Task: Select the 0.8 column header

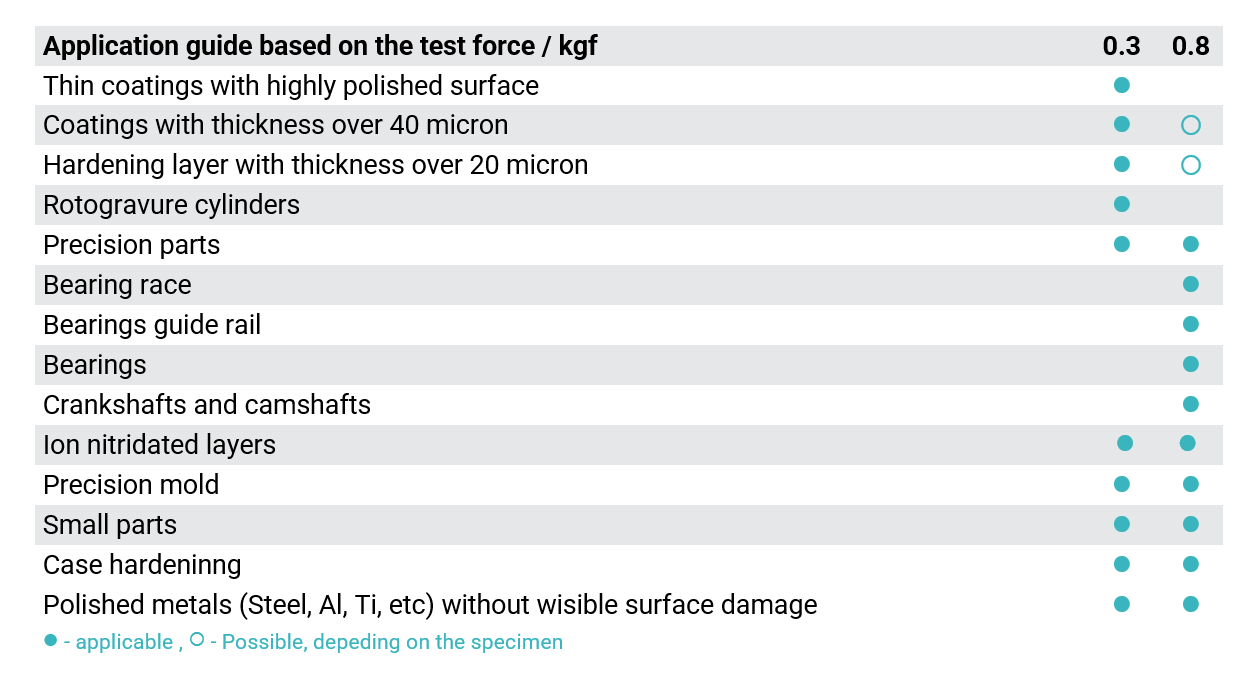Action: 1190,46
